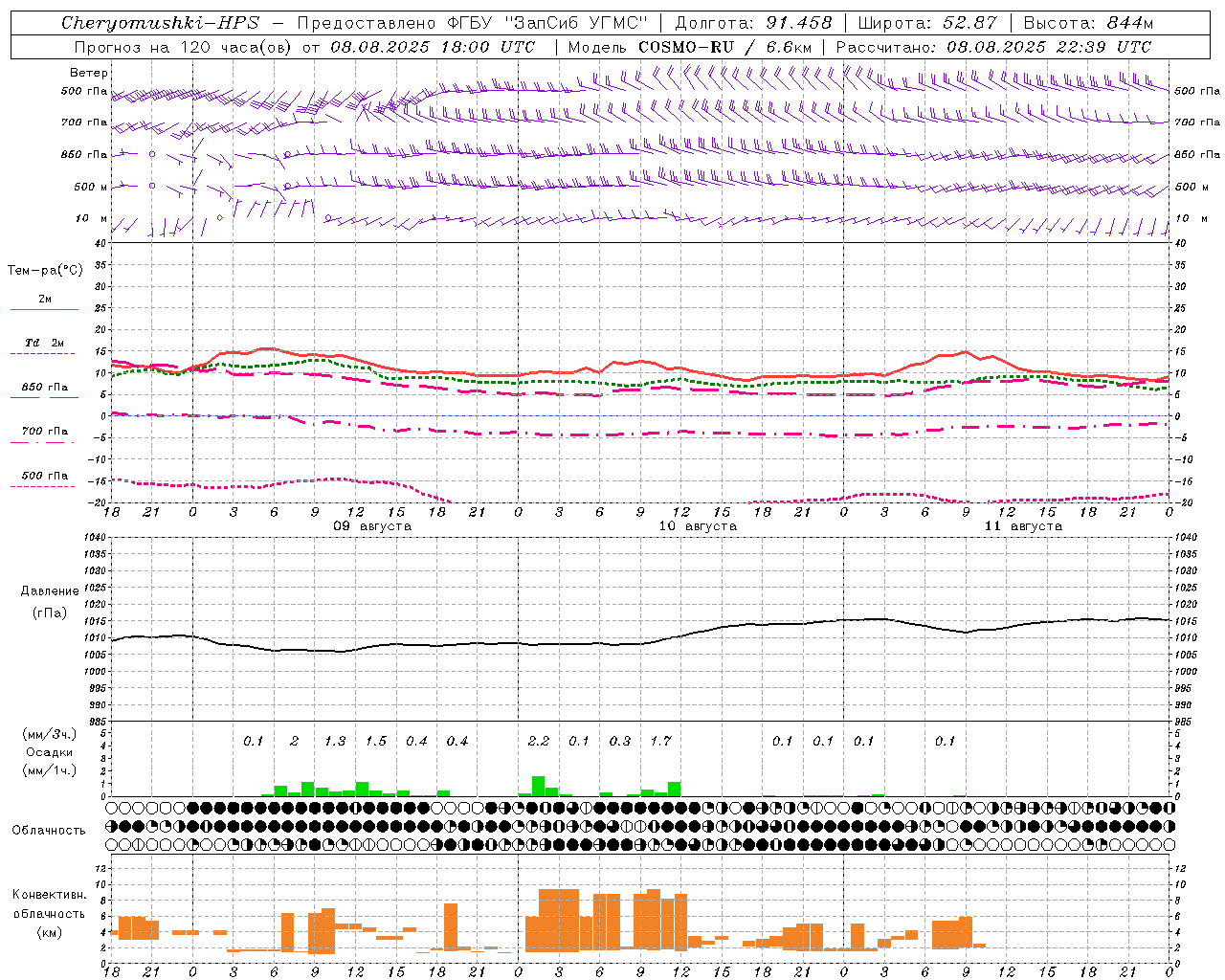
Task: Click the forecast start text 08.08.2025 18:00 UTC
Action: pyautogui.click(x=433, y=46)
